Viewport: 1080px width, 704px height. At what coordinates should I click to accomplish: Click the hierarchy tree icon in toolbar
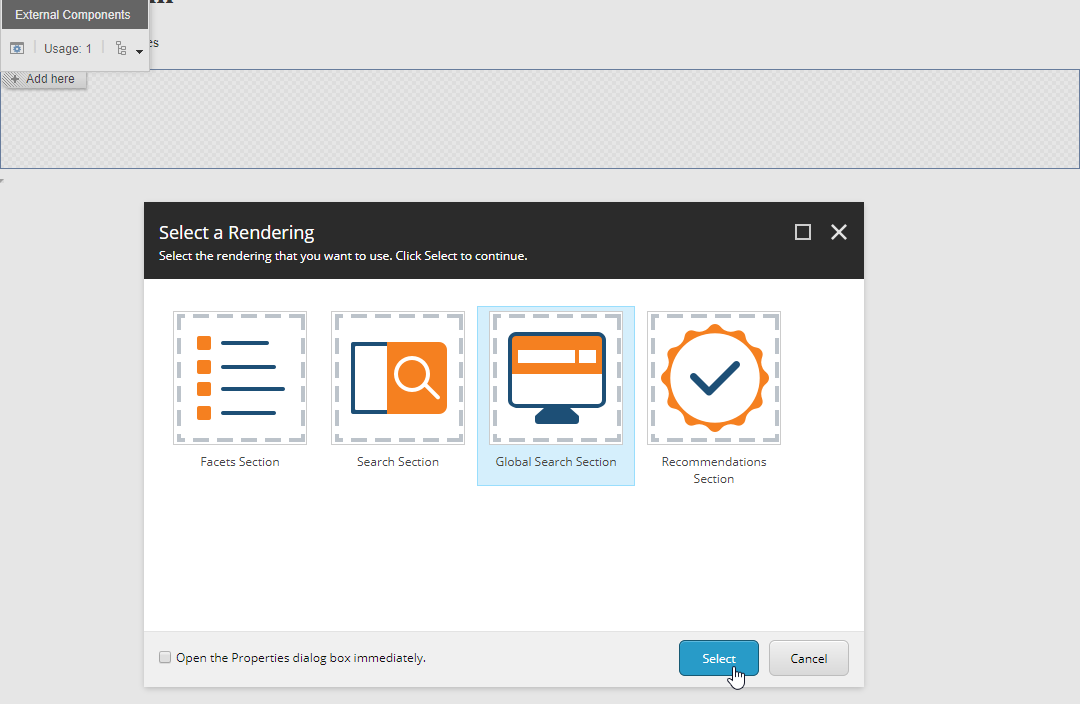[x=121, y=48]
